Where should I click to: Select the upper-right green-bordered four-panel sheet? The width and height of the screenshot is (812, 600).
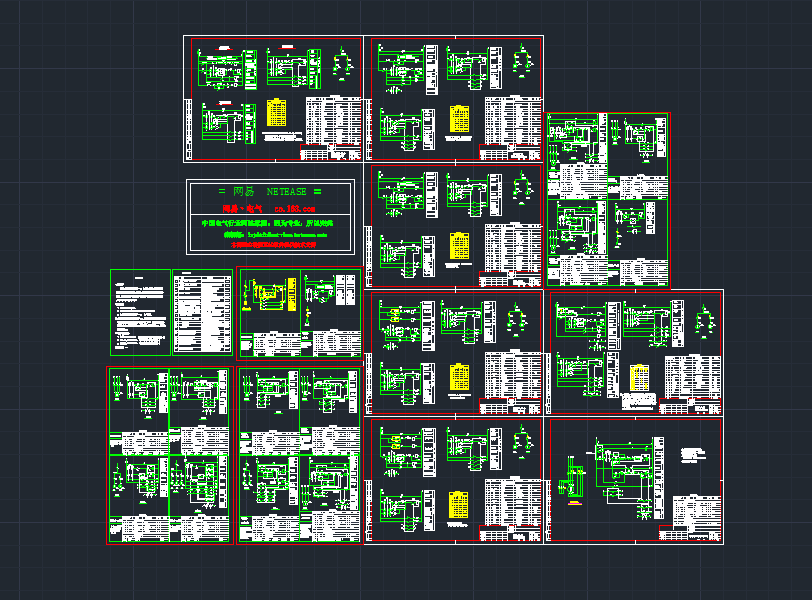coord(608,200)
